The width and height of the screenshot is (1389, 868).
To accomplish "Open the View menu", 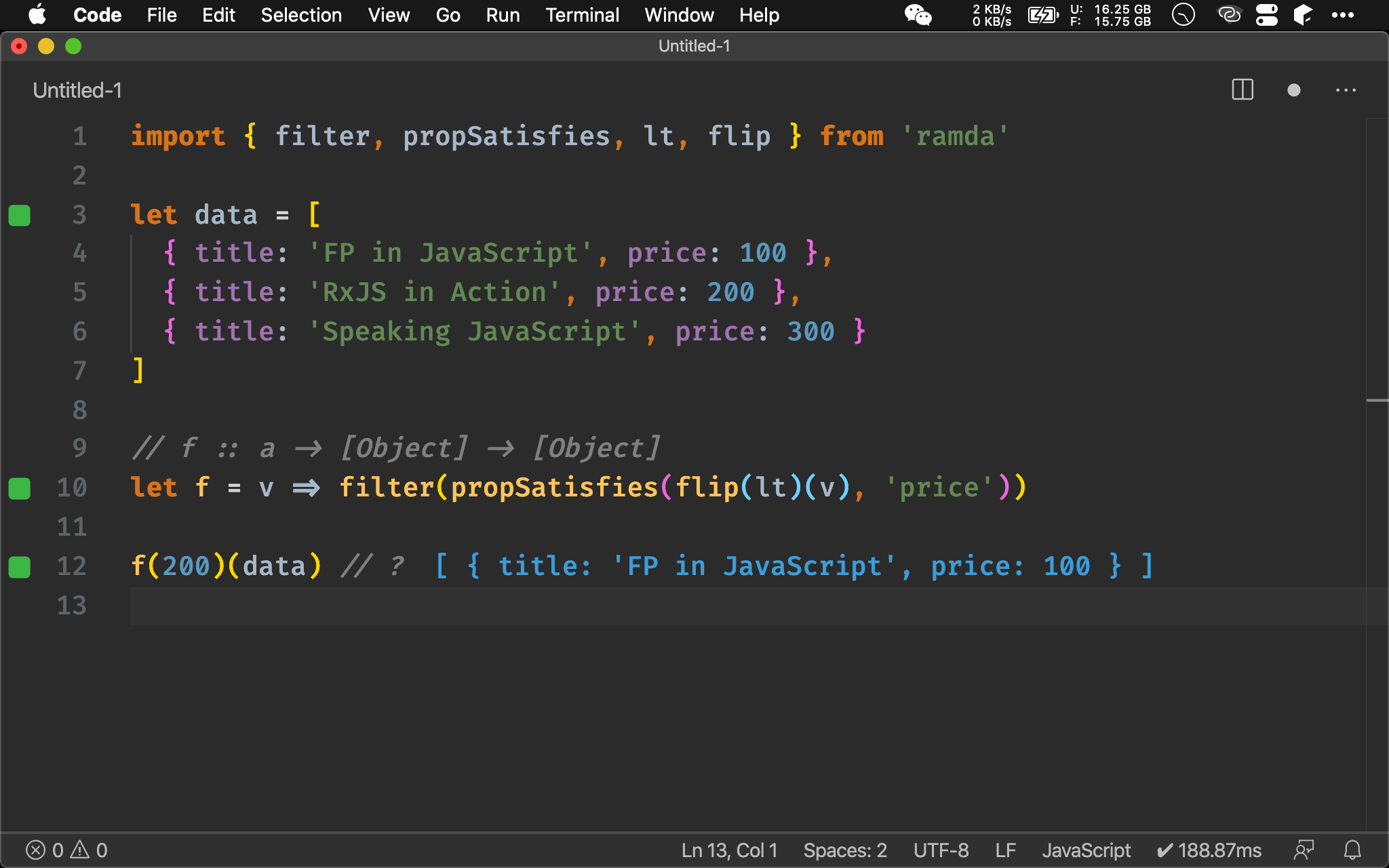I will (x=389, y=15).
